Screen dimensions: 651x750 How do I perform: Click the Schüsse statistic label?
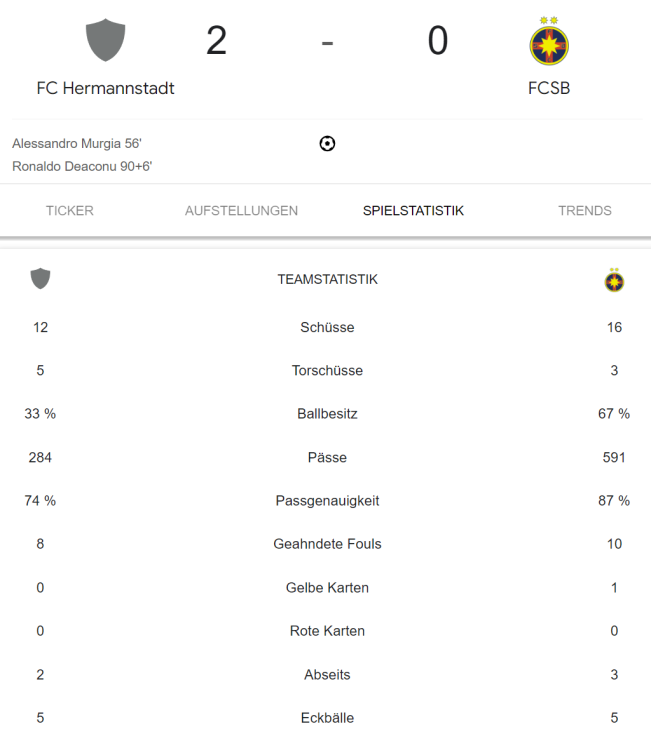pyautogui.click(x=327, y=327)
